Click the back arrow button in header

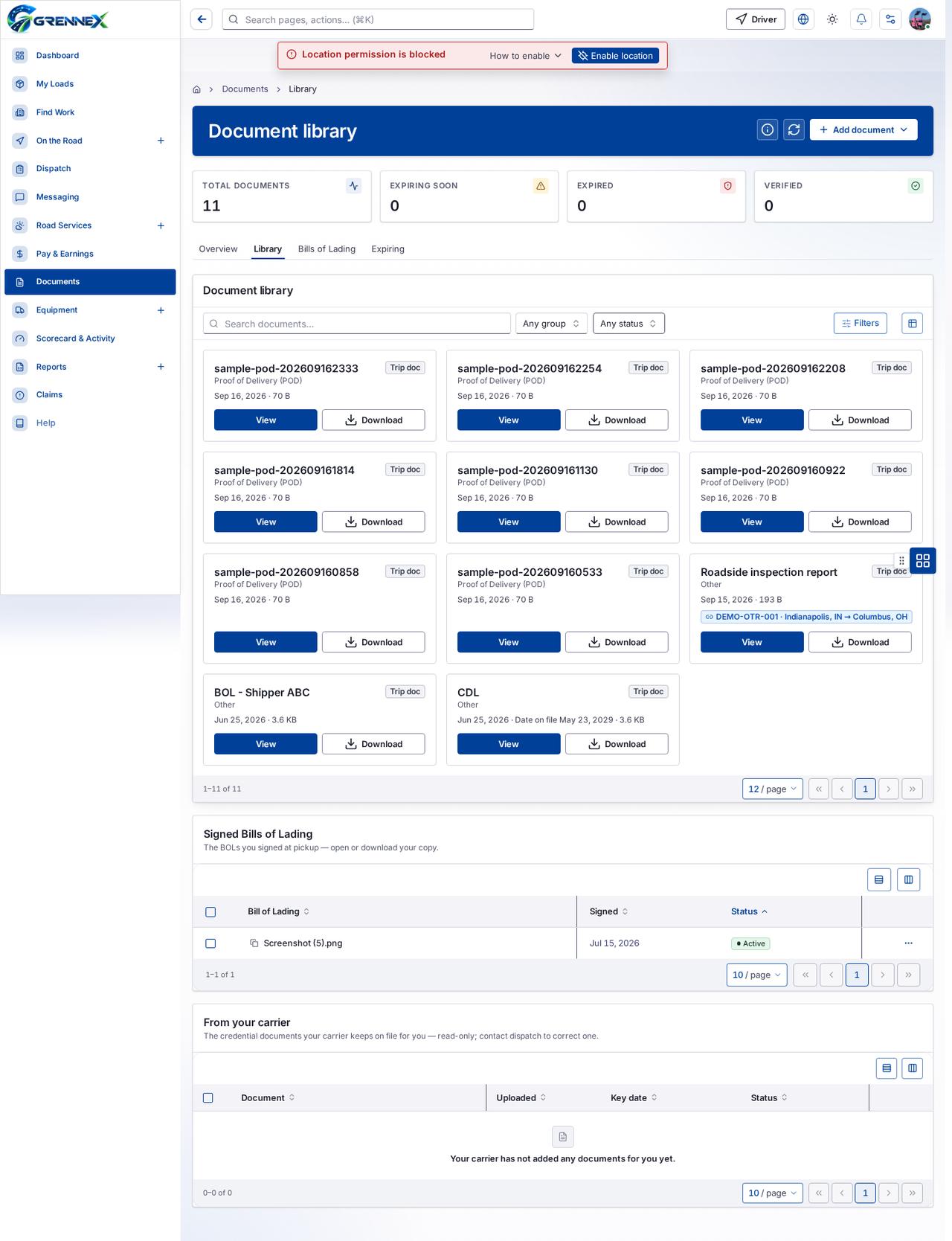pyautogui.click(x=202, y=19)
